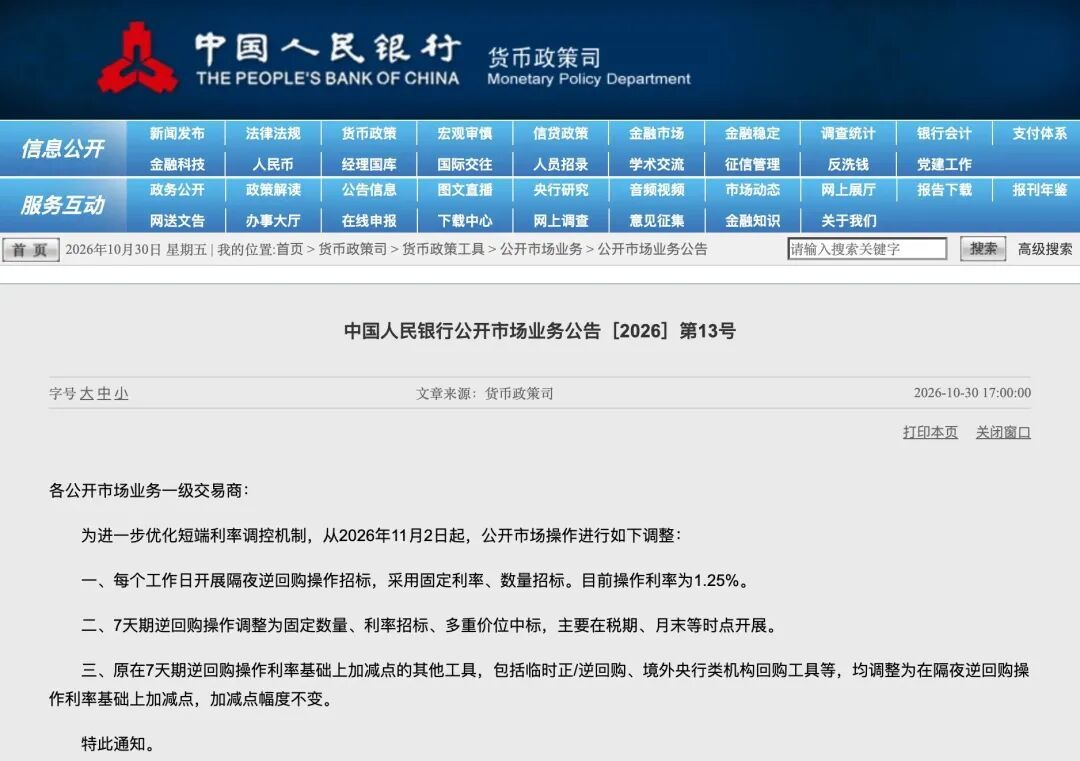Open 金融知识 section
Screen dimensions: 1080x761
[x=752, y=221]
